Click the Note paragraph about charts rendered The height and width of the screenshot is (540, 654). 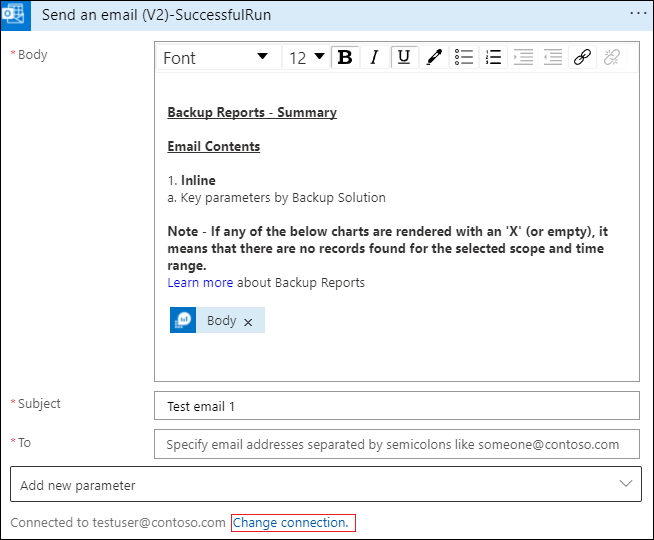pyautogui.click(x=387, y=249)
